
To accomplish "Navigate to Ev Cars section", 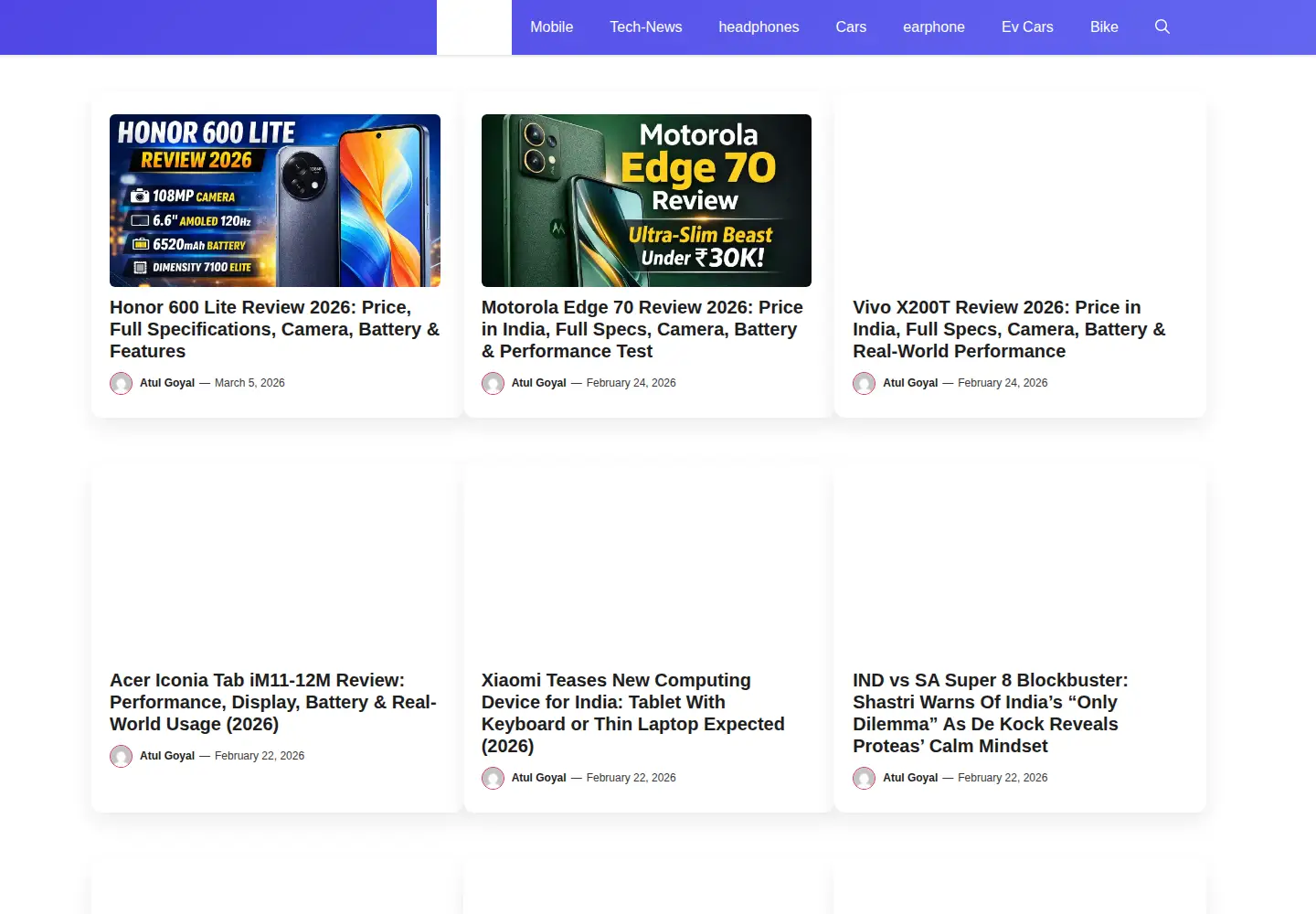I will pos(1027,27).
